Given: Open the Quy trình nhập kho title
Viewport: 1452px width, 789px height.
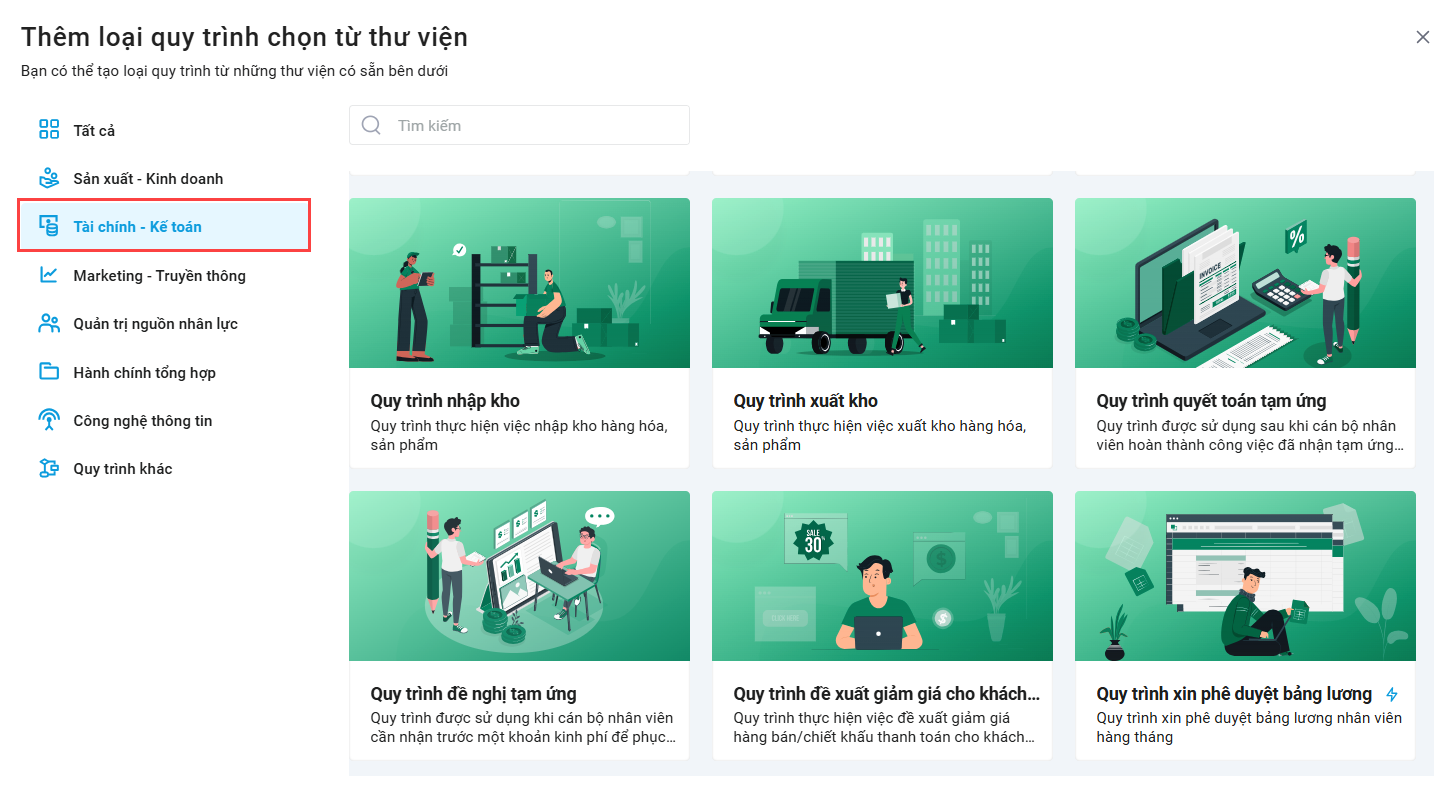Looking at the screenshot, I should click(x=445, y=401).
